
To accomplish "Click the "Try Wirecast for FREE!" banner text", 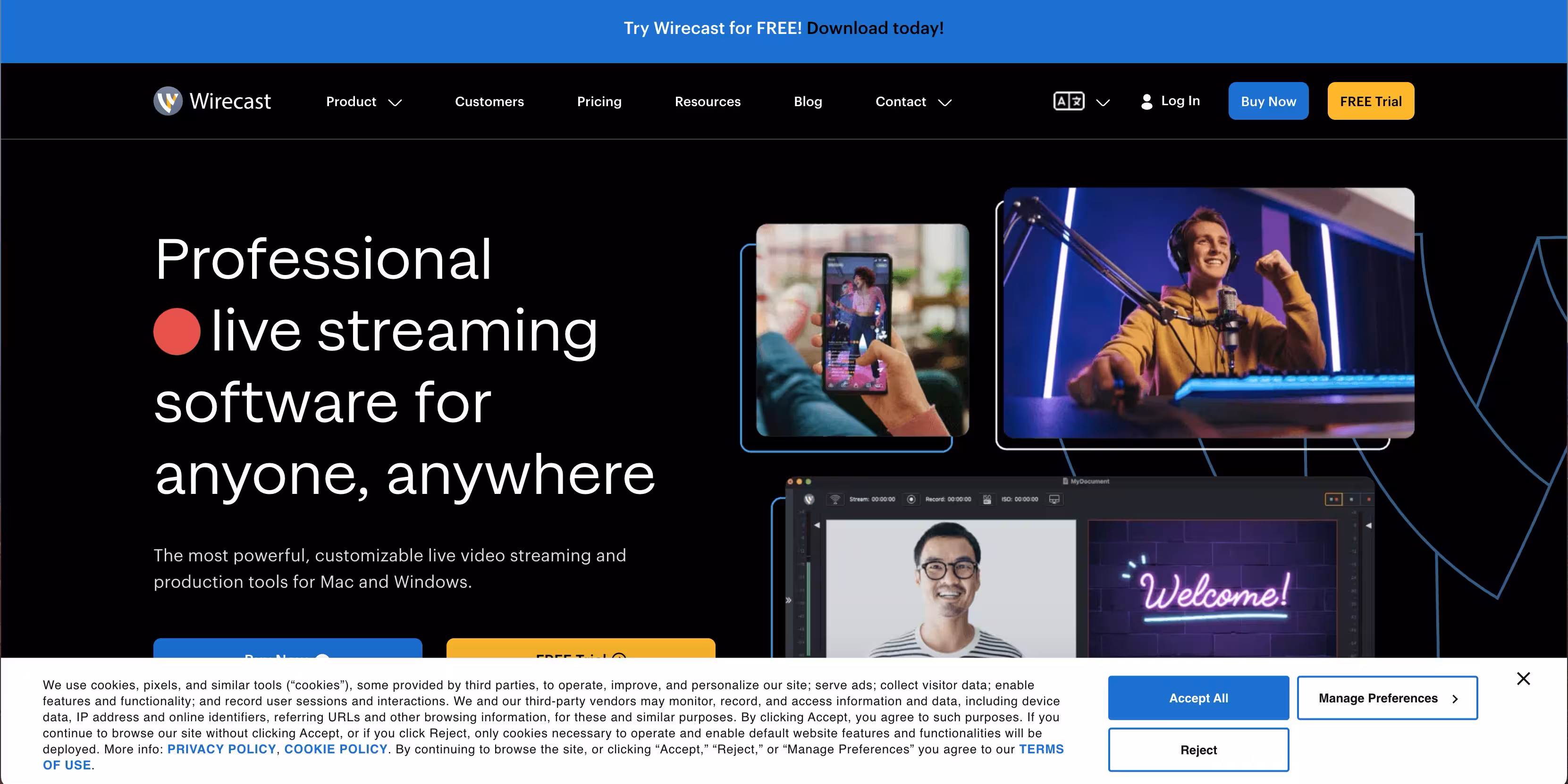I will coord(713,28).
